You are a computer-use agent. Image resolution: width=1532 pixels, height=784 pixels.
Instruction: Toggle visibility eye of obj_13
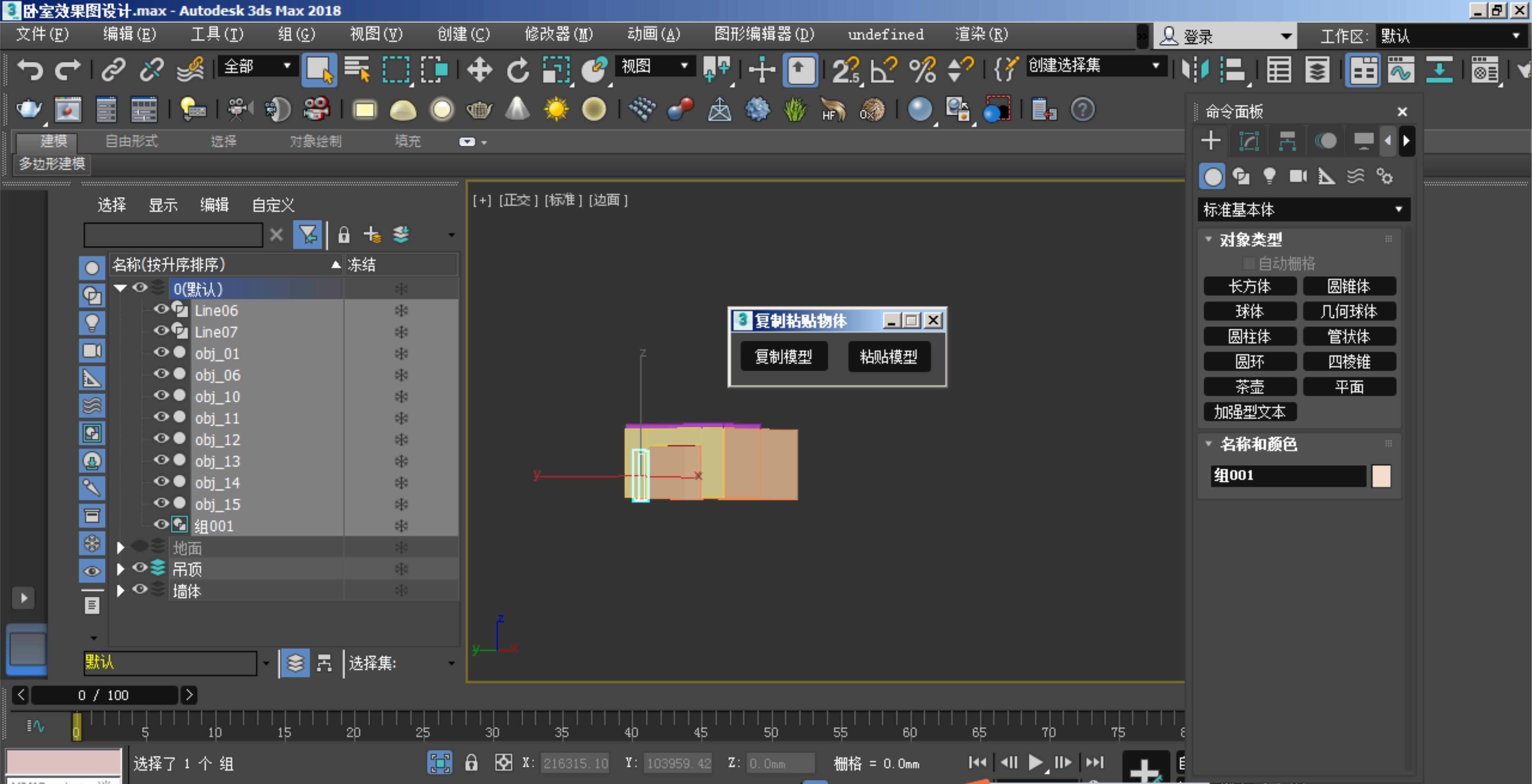[x=161, y=460]
